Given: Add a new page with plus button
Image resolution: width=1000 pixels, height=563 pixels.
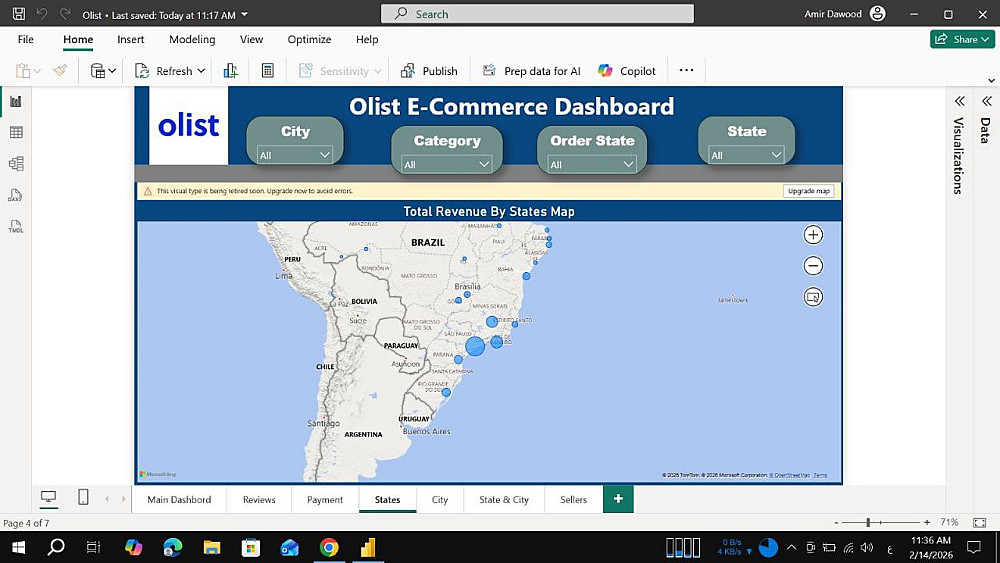Looking at the screenshot, I should pos(618,499).
